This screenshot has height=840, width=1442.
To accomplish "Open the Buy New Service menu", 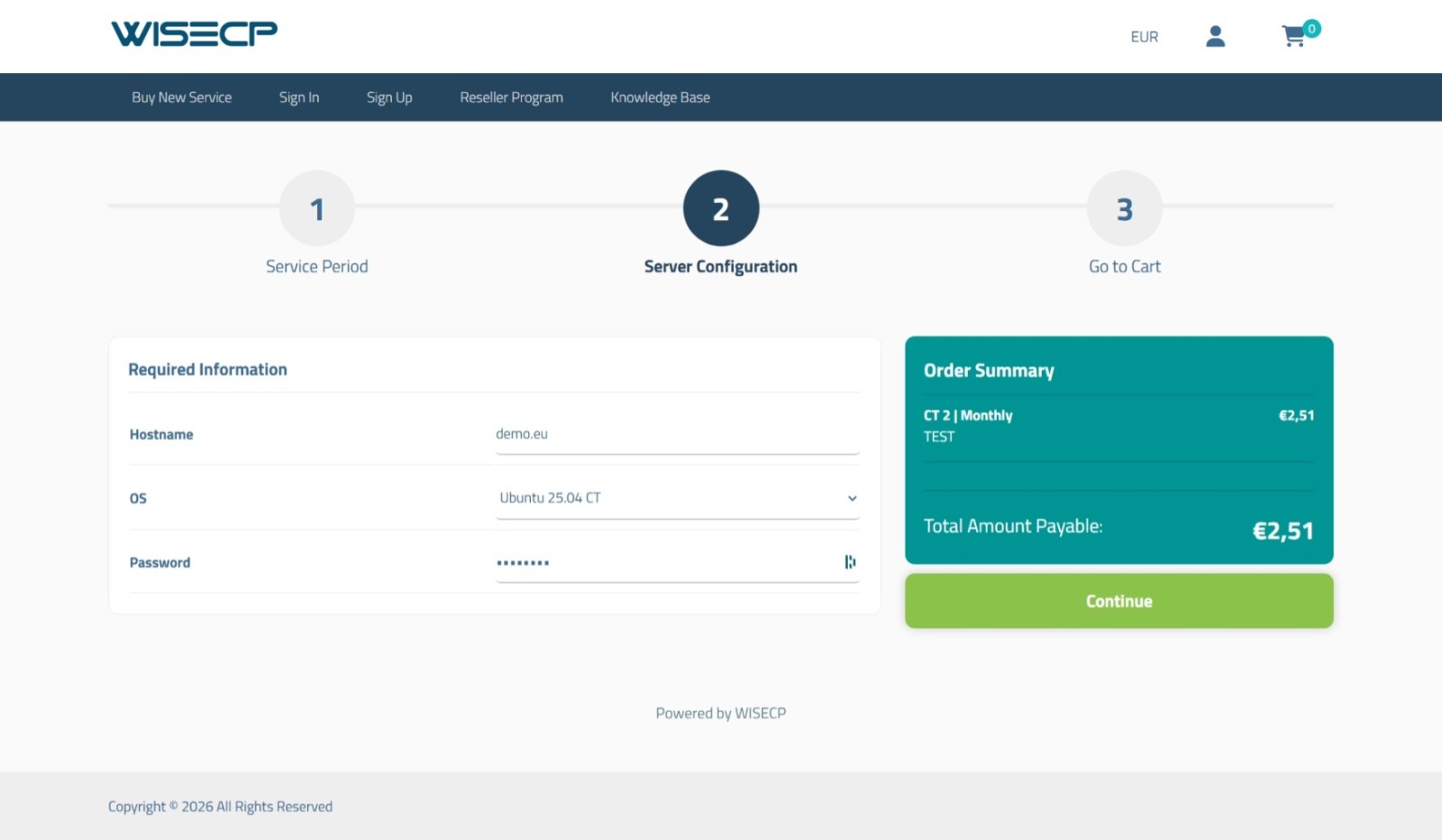I will pos(181,97).
